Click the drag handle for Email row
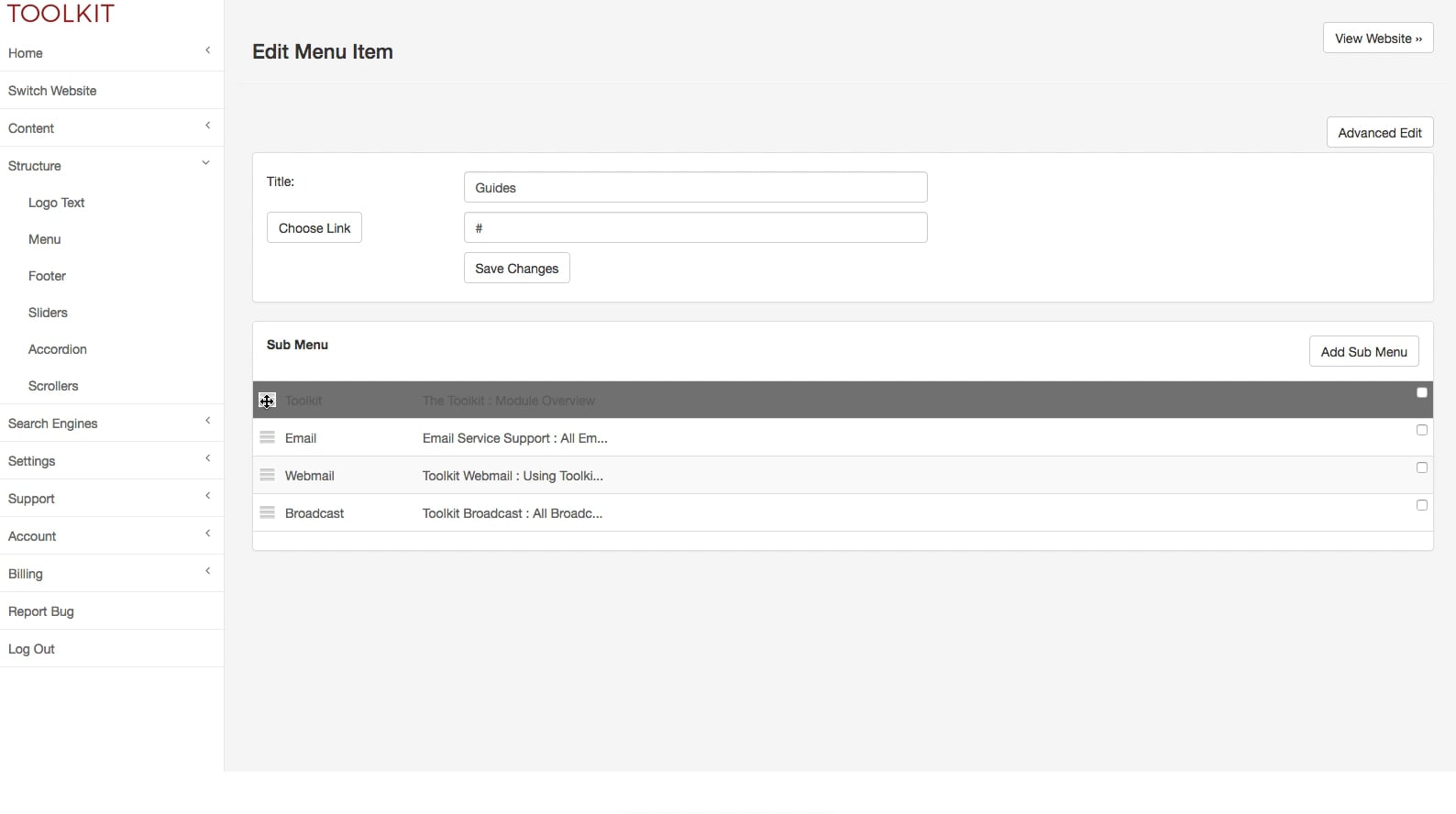 pos(268,437)
